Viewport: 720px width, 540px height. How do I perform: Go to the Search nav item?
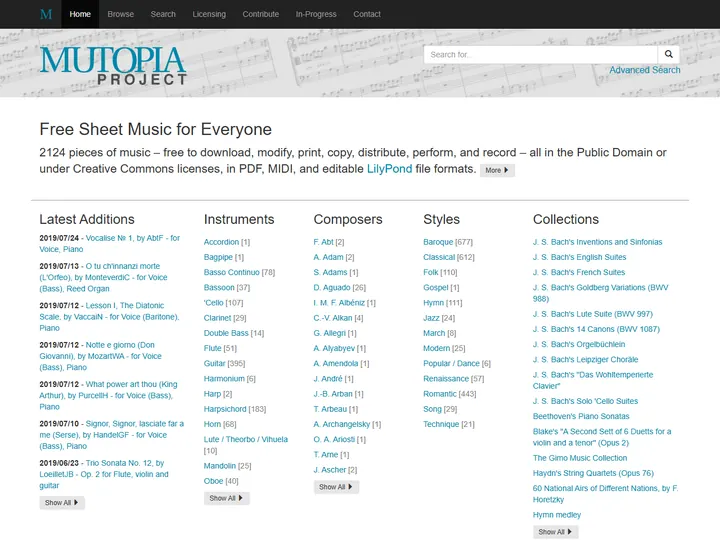coord(163,14)
